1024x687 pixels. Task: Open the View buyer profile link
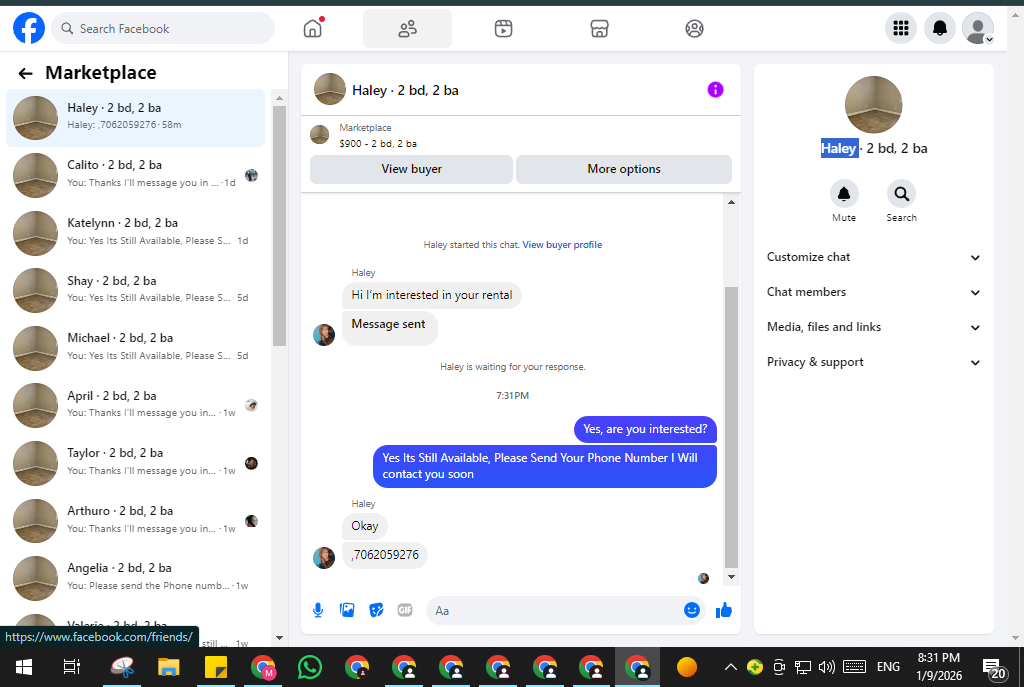click(x=562, y=245)
